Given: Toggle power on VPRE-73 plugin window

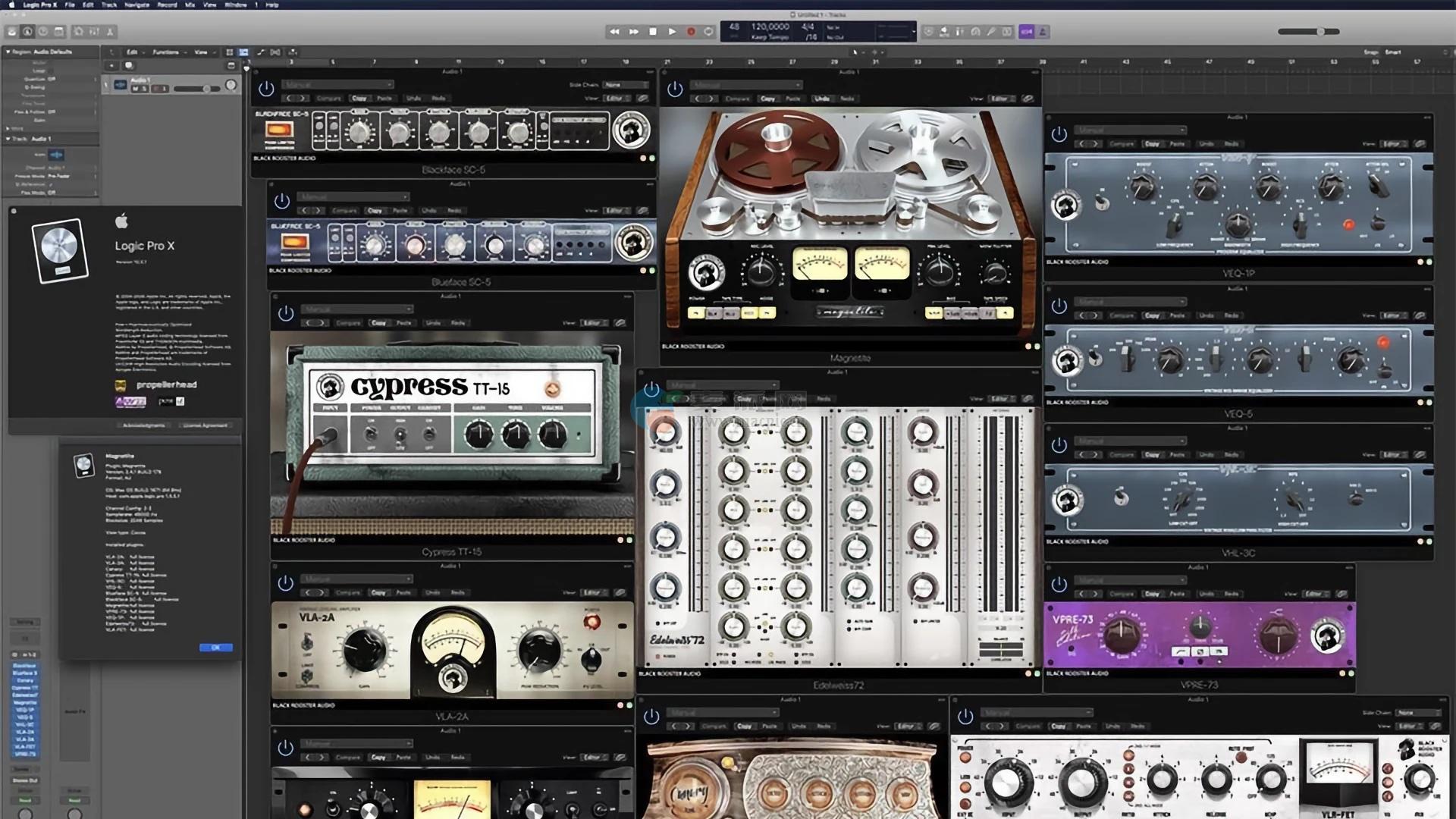Looking at the screenshot, I should 1059,584.
